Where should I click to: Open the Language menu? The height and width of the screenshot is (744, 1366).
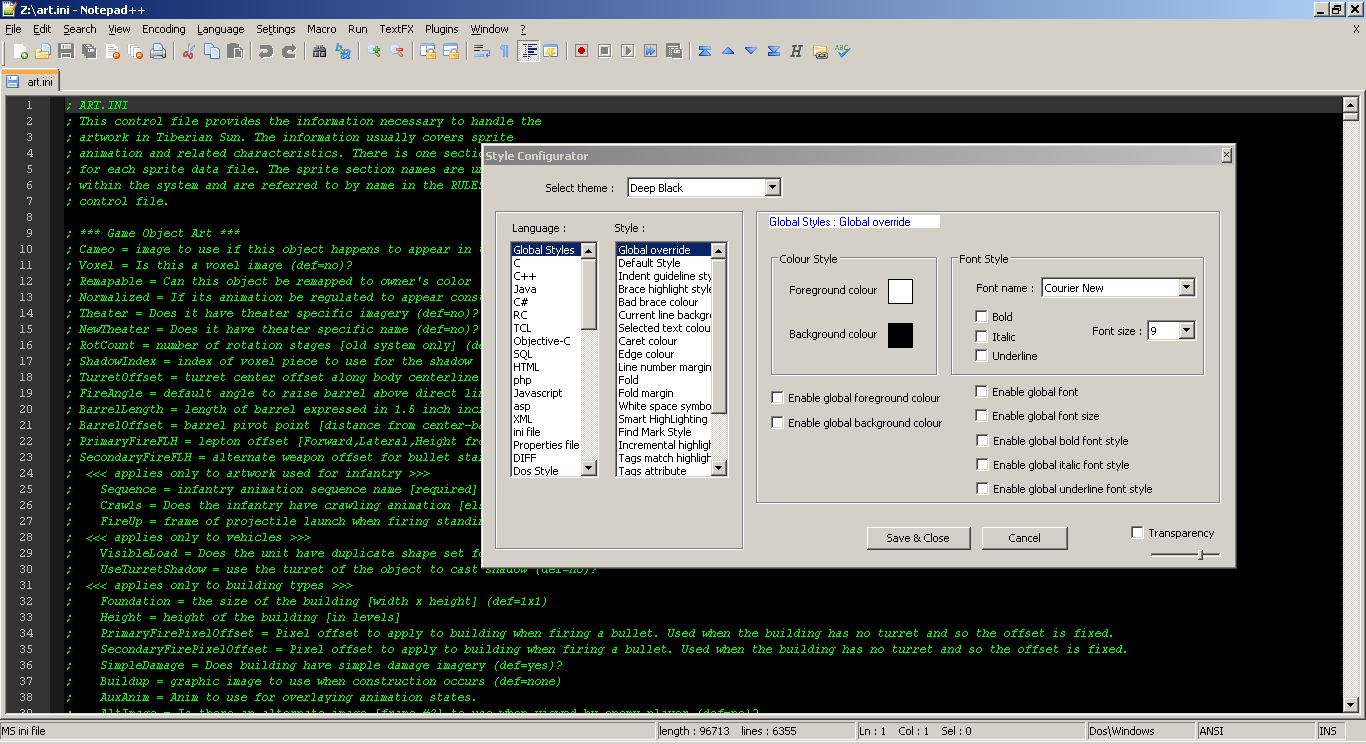(220, 29)
